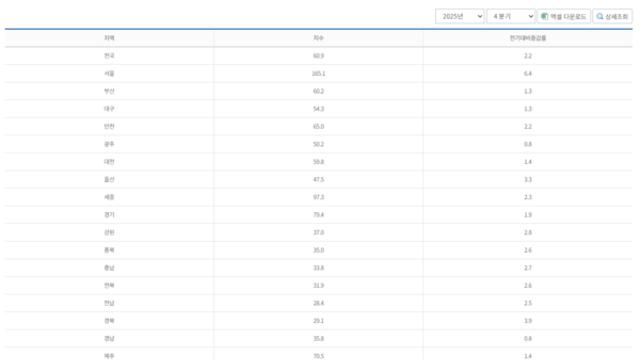Select the 경남 region cell
This screenshot has width=640, height=360.
pyautogui.click(x=109, y=338)
